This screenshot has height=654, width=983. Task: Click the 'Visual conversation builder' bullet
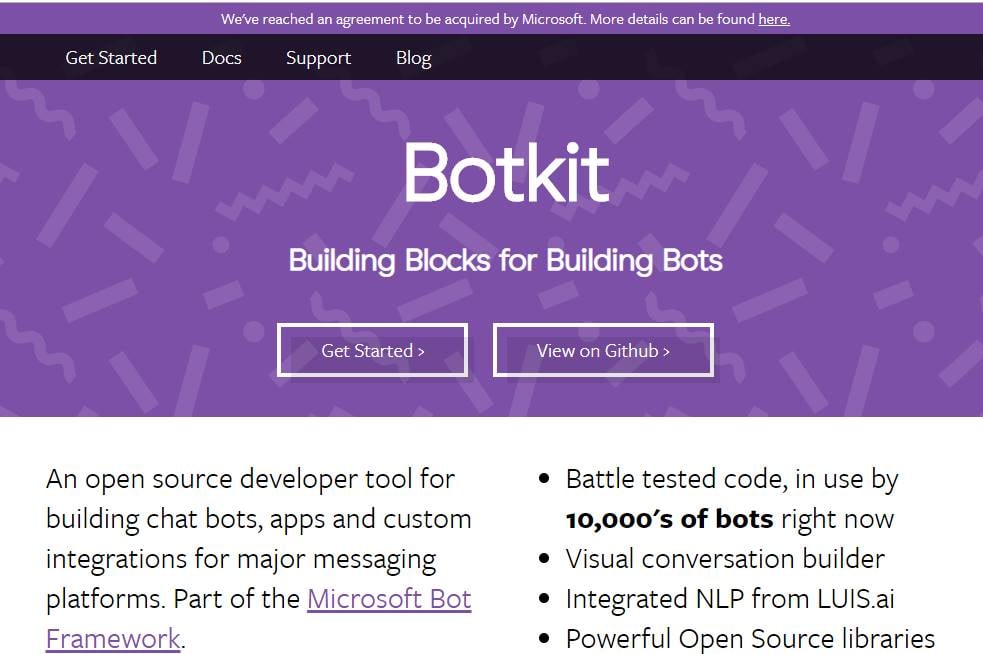point(725,559)
